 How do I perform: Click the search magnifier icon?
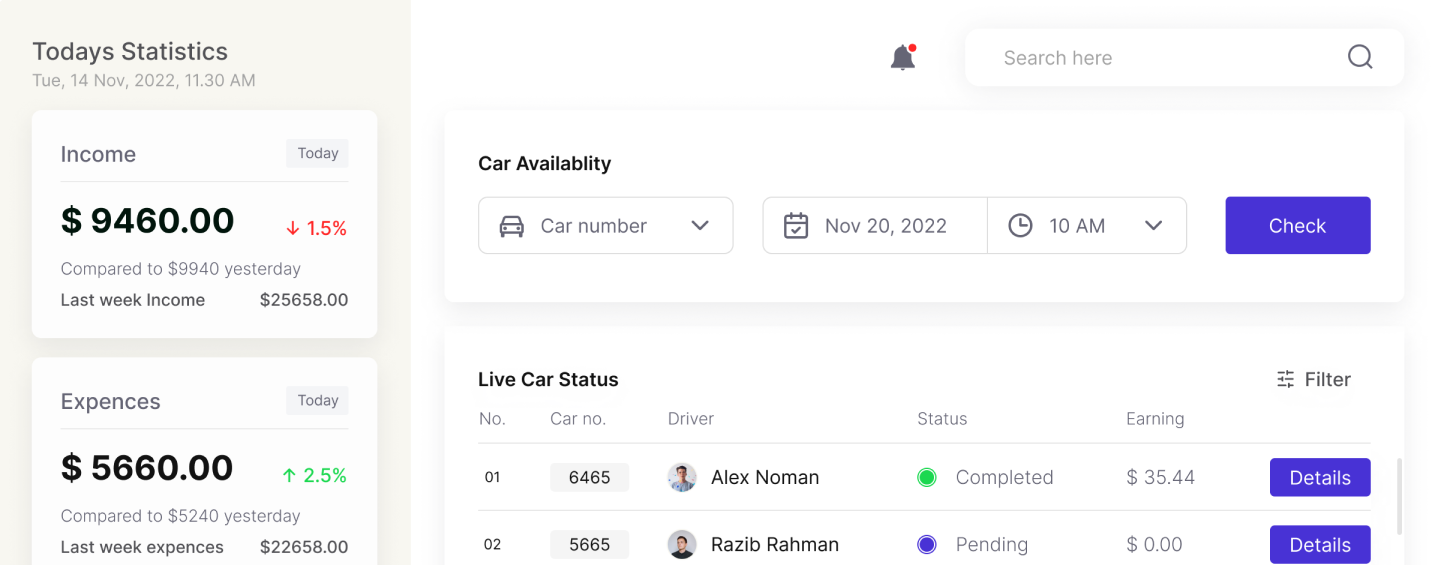pyautogui.click(x=1360, y=57)
